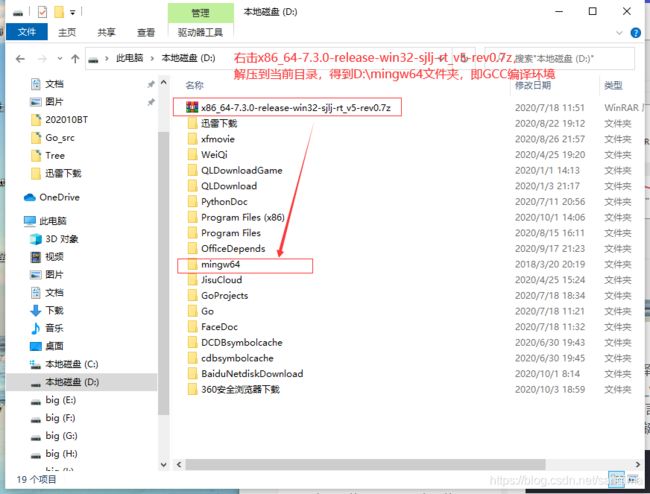Click the properties quick-access toolbar icon
Screen dimensions: 650x494
click(42, 12)
